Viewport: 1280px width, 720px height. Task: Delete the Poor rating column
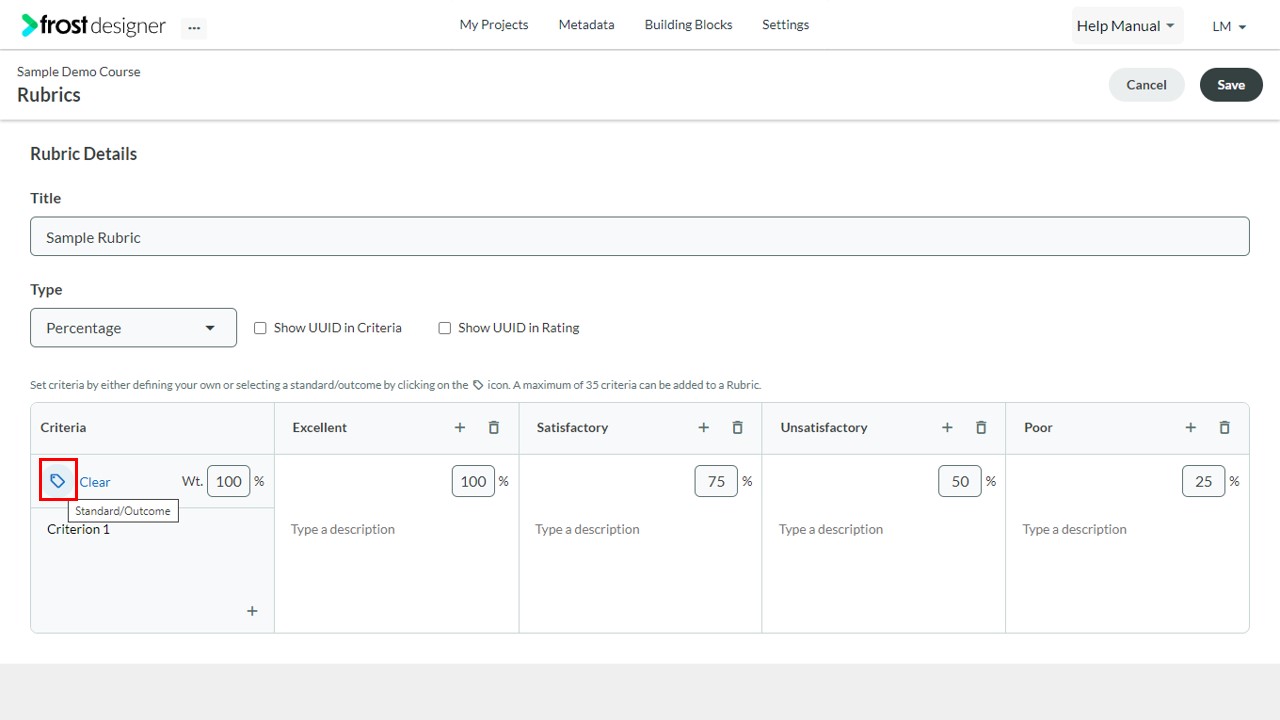coord(1225,427)
